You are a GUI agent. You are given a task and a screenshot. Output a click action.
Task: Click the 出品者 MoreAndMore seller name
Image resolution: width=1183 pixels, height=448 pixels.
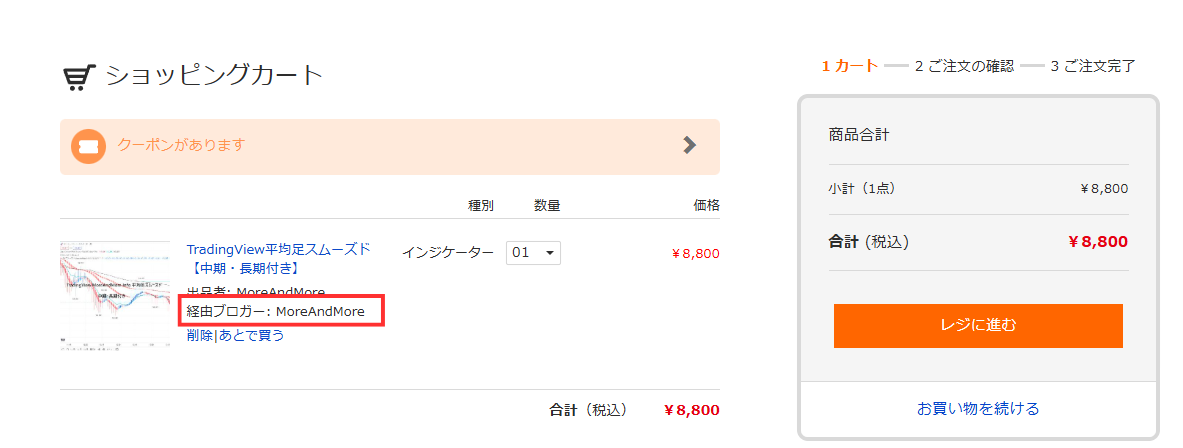click(280, 292)
